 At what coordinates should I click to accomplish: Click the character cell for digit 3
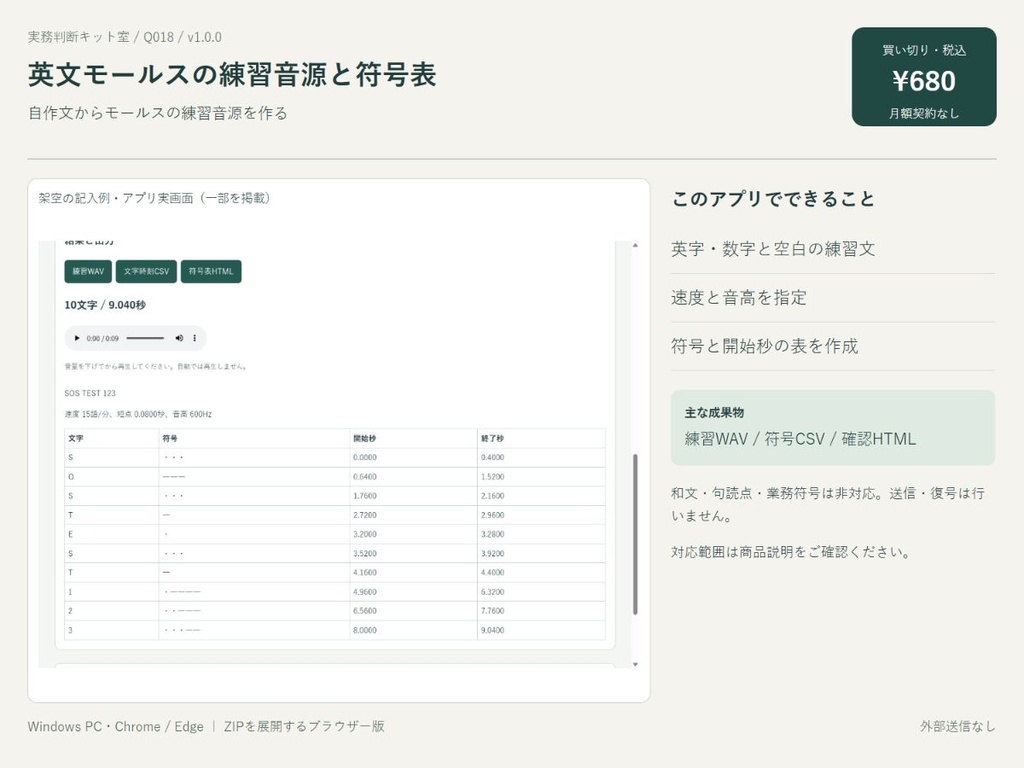coord(112,630)
